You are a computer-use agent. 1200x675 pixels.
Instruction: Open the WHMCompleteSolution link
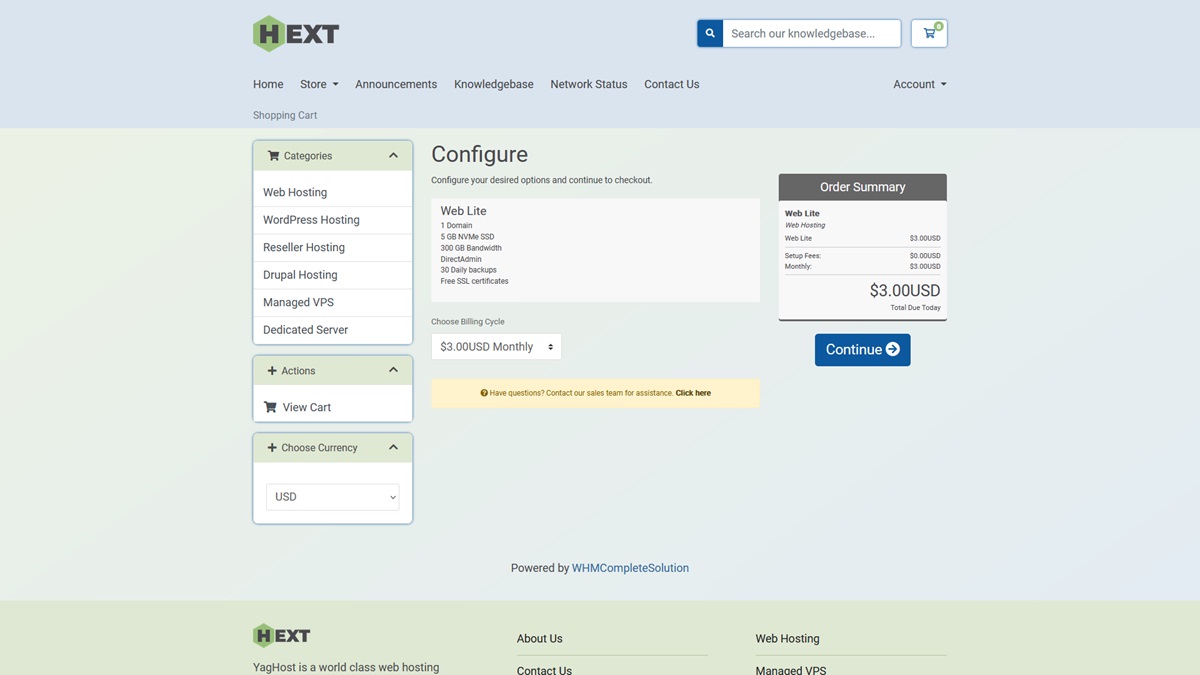click(630, 568)
